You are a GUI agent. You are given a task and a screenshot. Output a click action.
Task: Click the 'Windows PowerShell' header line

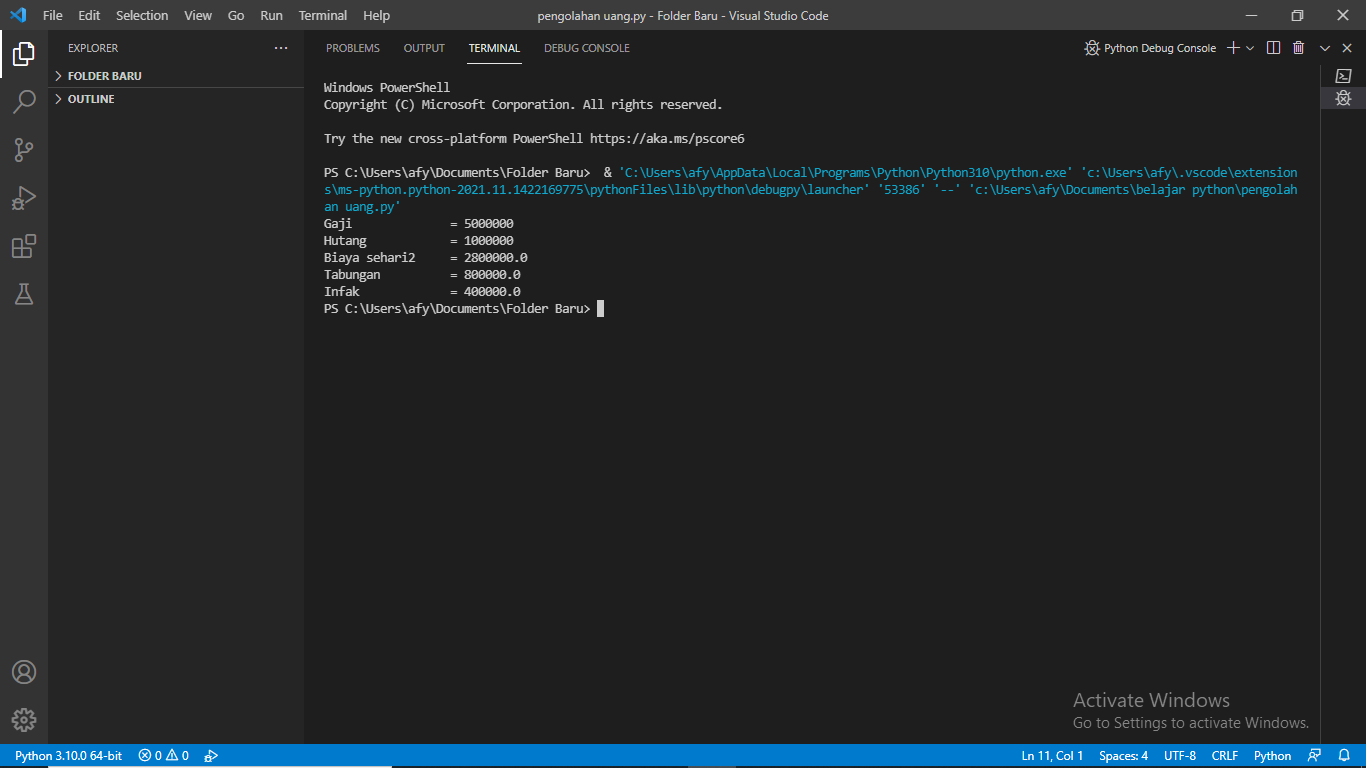coord(387,88)
